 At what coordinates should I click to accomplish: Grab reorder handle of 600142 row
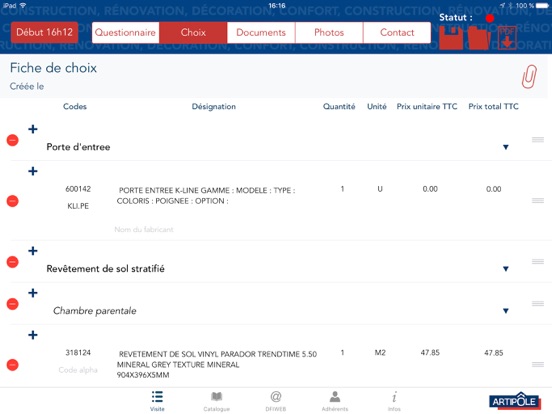click(x=538, y=201)
